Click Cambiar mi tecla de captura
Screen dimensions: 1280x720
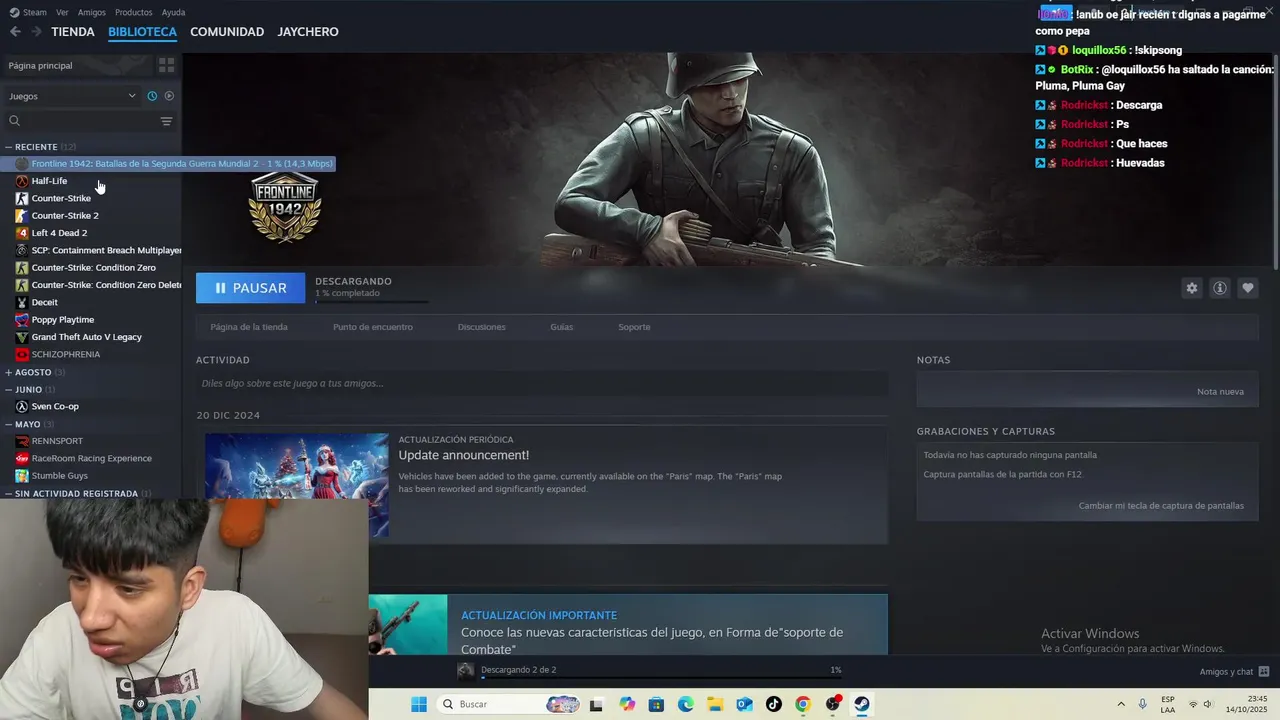tap(1161, 506)
